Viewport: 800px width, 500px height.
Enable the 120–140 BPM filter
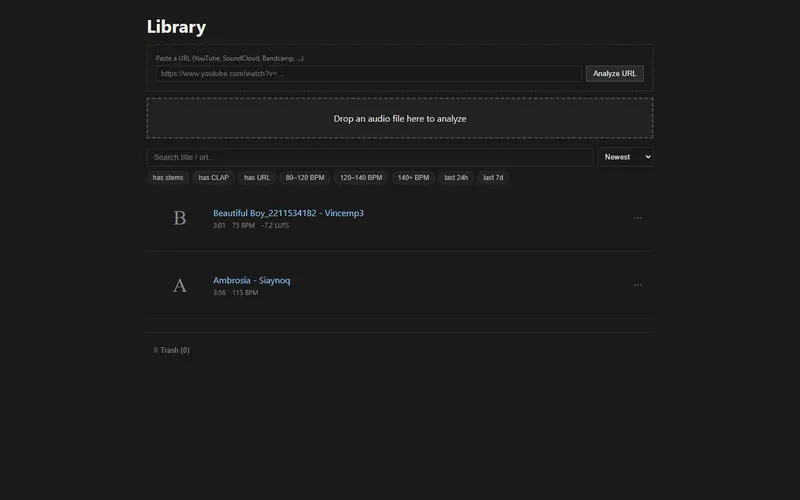361,178
